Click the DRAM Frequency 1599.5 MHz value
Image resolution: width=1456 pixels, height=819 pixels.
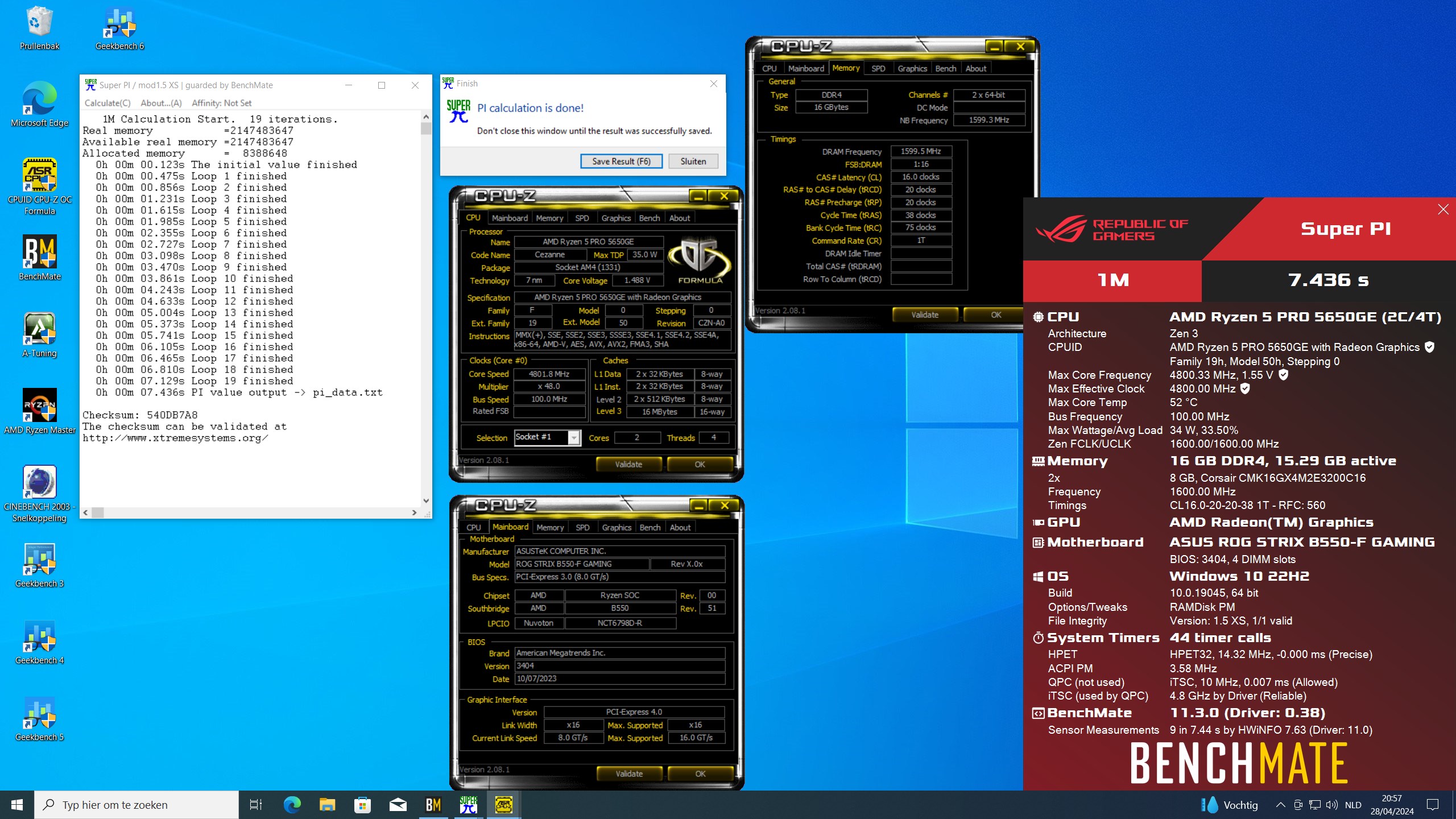pyautogui.click(x=920, y=151)
